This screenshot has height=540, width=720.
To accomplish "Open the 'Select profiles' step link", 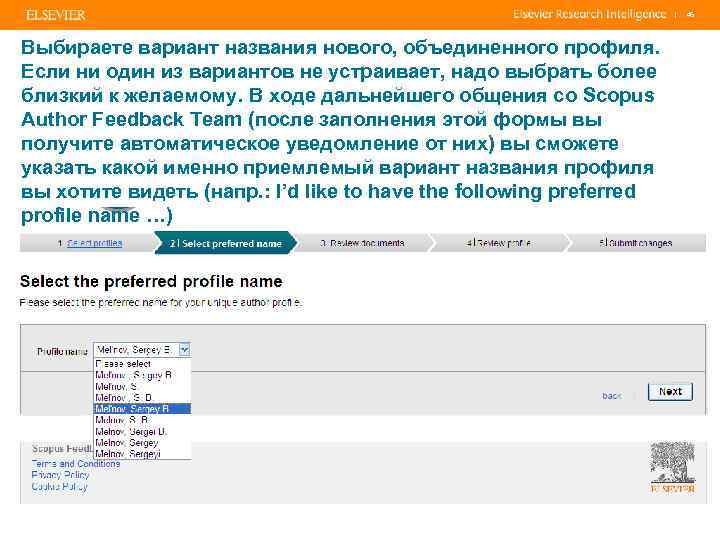I will tap(95, 243).
